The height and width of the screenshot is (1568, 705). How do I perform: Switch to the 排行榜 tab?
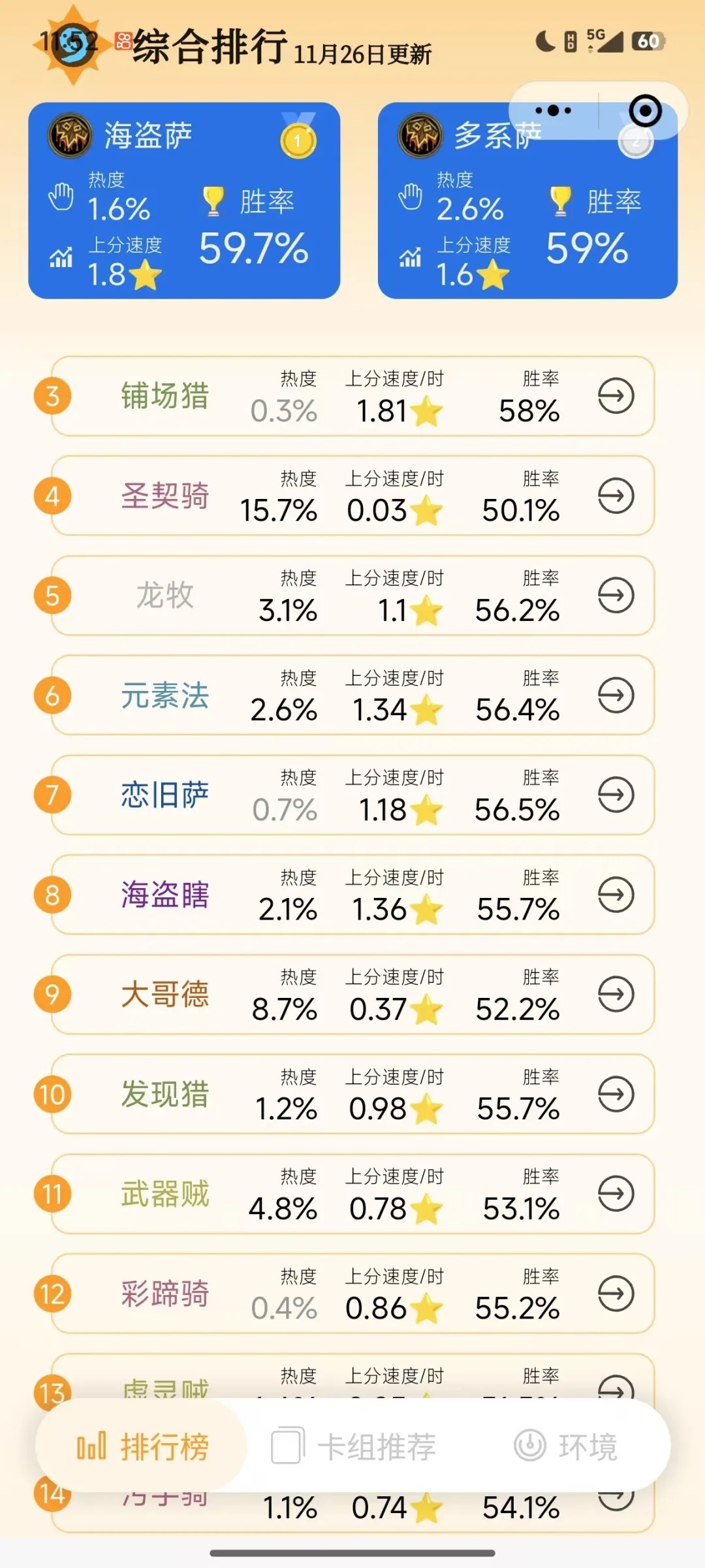coord(142,1447)
